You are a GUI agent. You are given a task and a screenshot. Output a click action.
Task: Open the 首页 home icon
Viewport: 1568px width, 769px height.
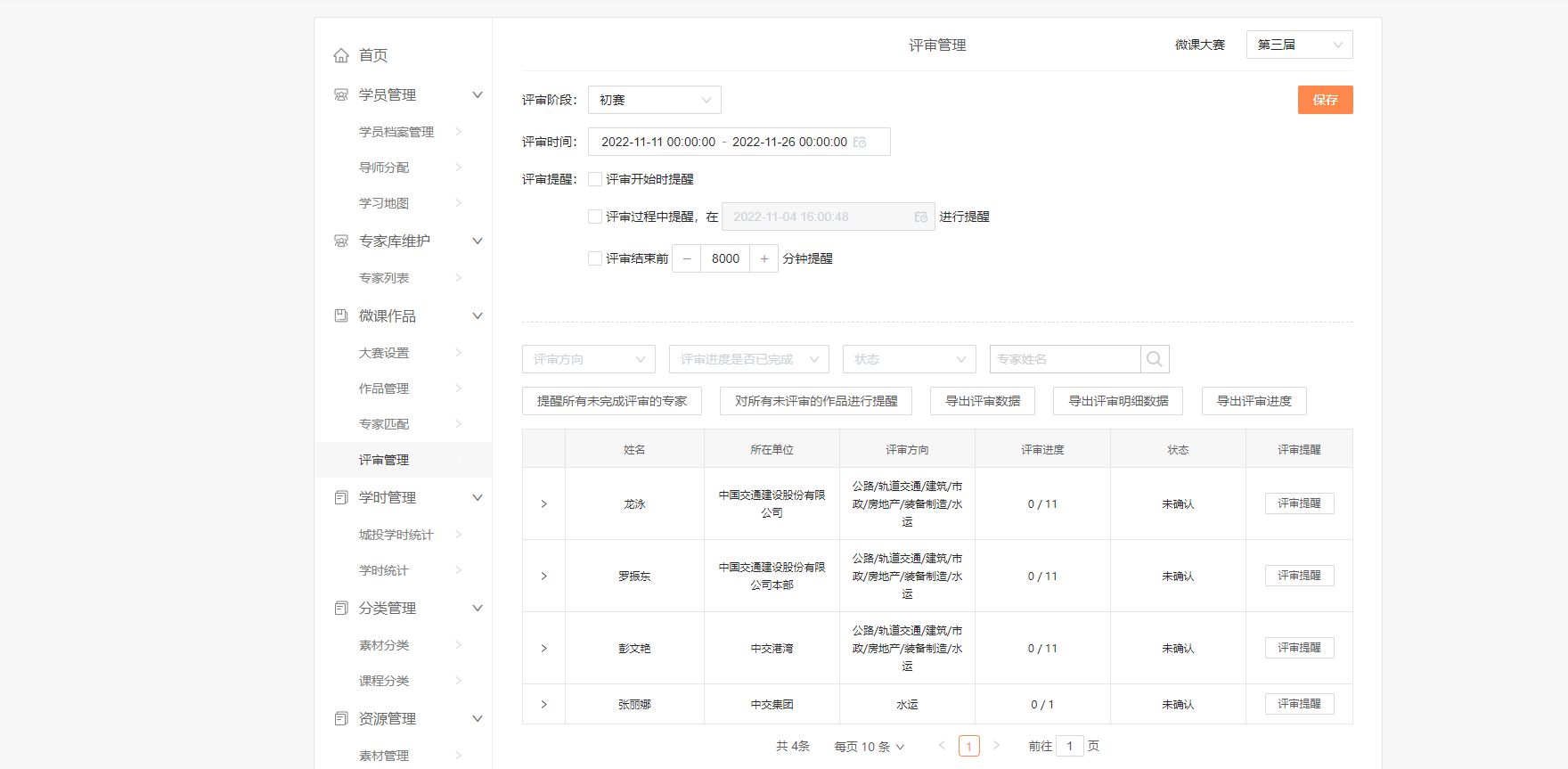341,55
